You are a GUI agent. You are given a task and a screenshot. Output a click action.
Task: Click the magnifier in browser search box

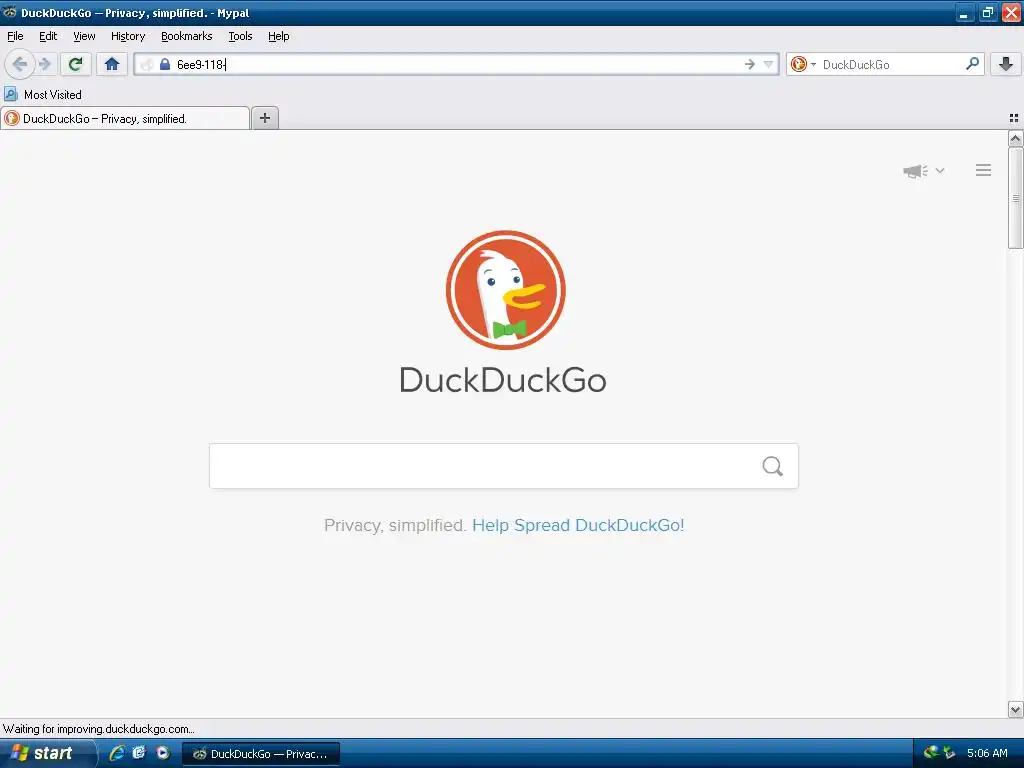(972, 64)
